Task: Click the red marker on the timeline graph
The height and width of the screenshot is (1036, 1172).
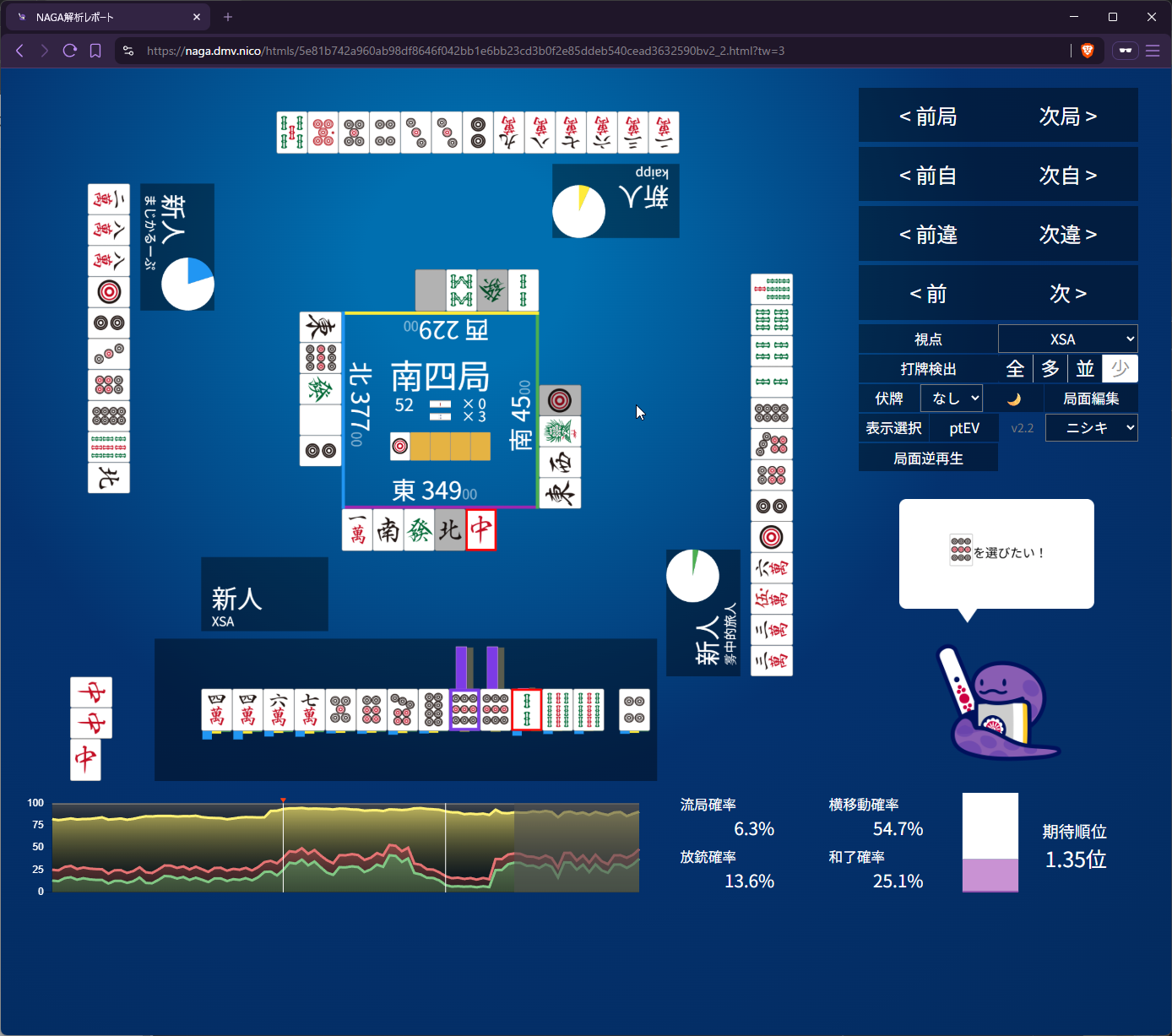Action: (283, 800)
